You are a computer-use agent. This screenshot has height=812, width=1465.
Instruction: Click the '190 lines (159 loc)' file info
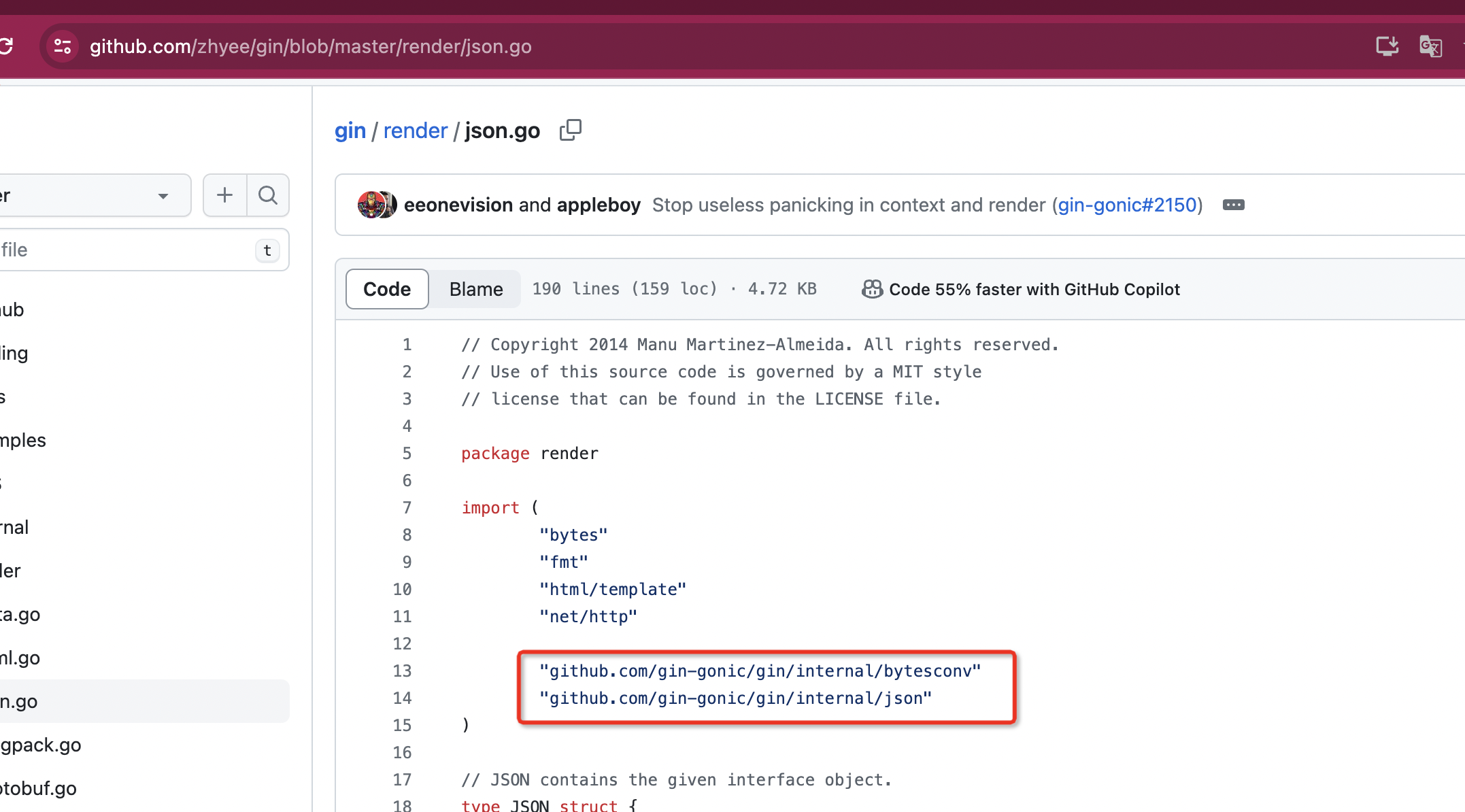624,289
